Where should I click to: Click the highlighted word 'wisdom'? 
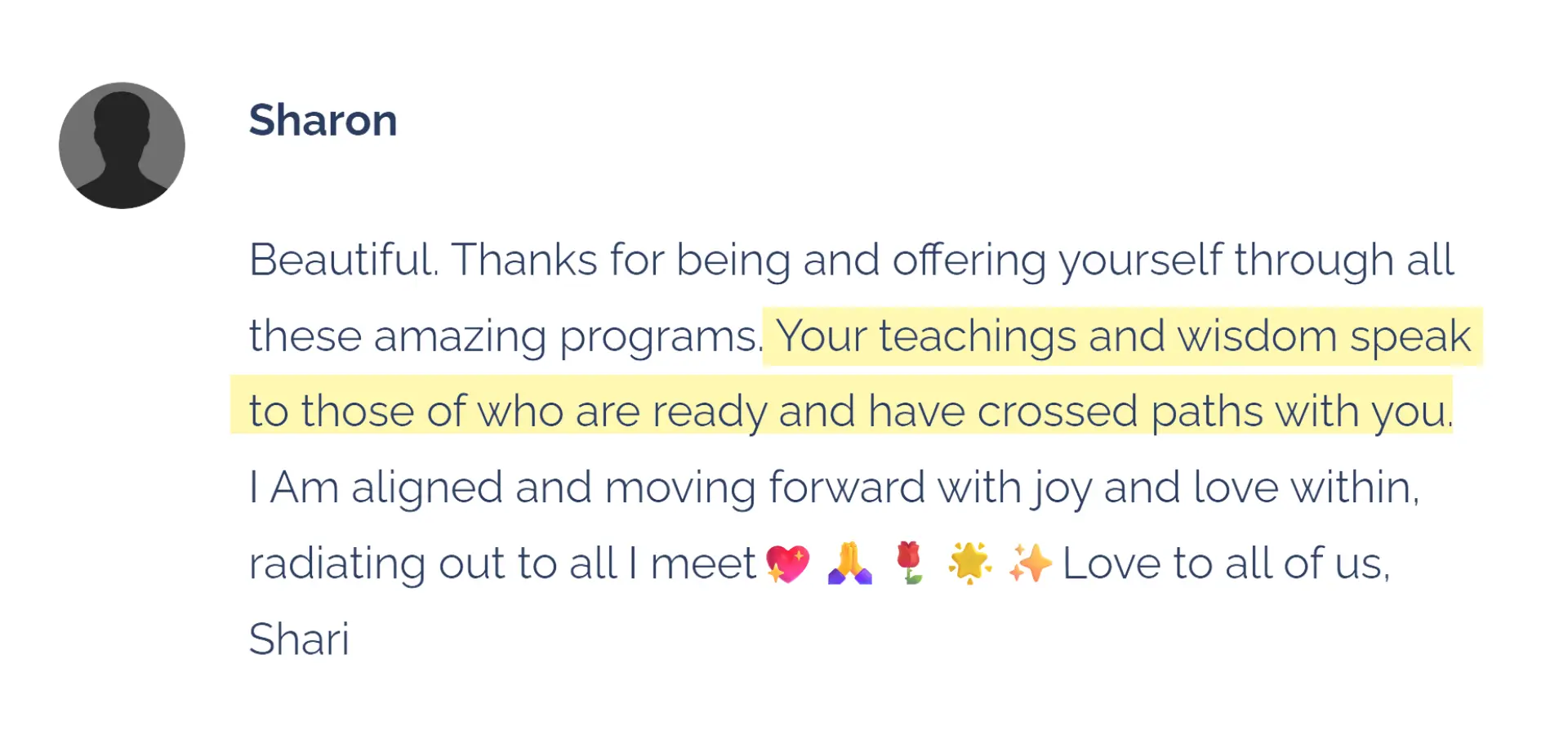[x=1256, y=336]
